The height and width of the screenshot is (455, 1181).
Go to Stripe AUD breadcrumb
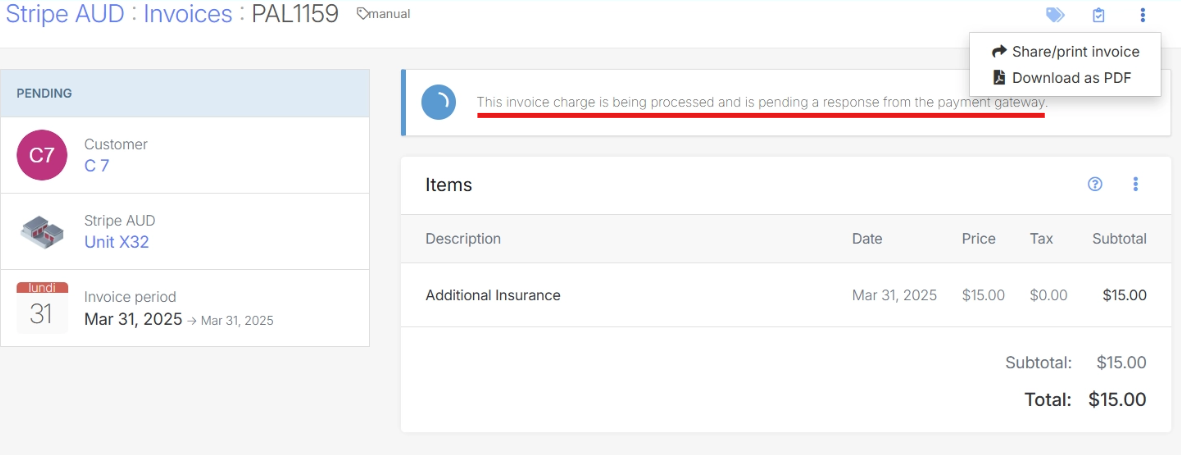coord(65,13)
